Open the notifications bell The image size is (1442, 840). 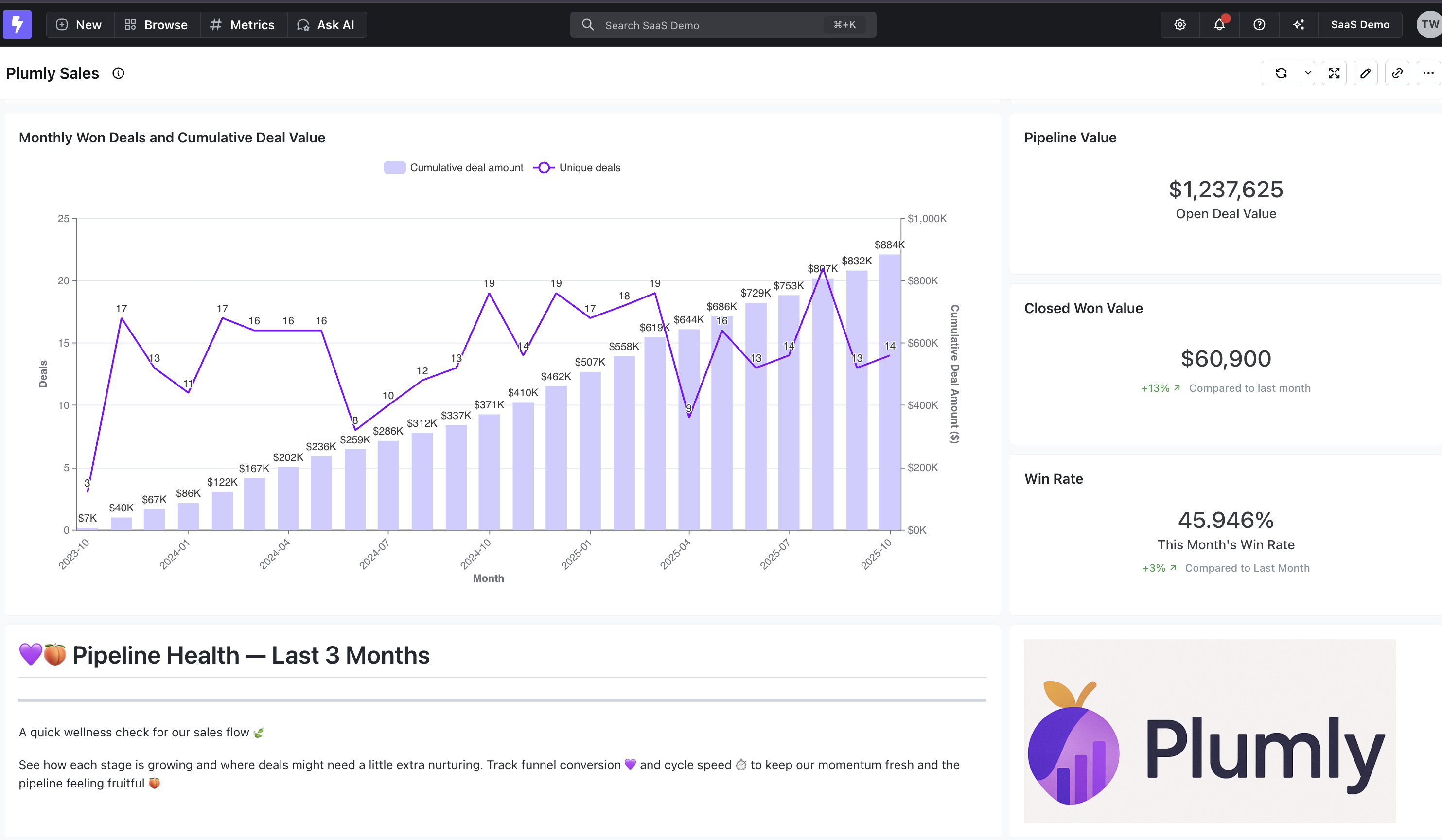(1219, 25)
